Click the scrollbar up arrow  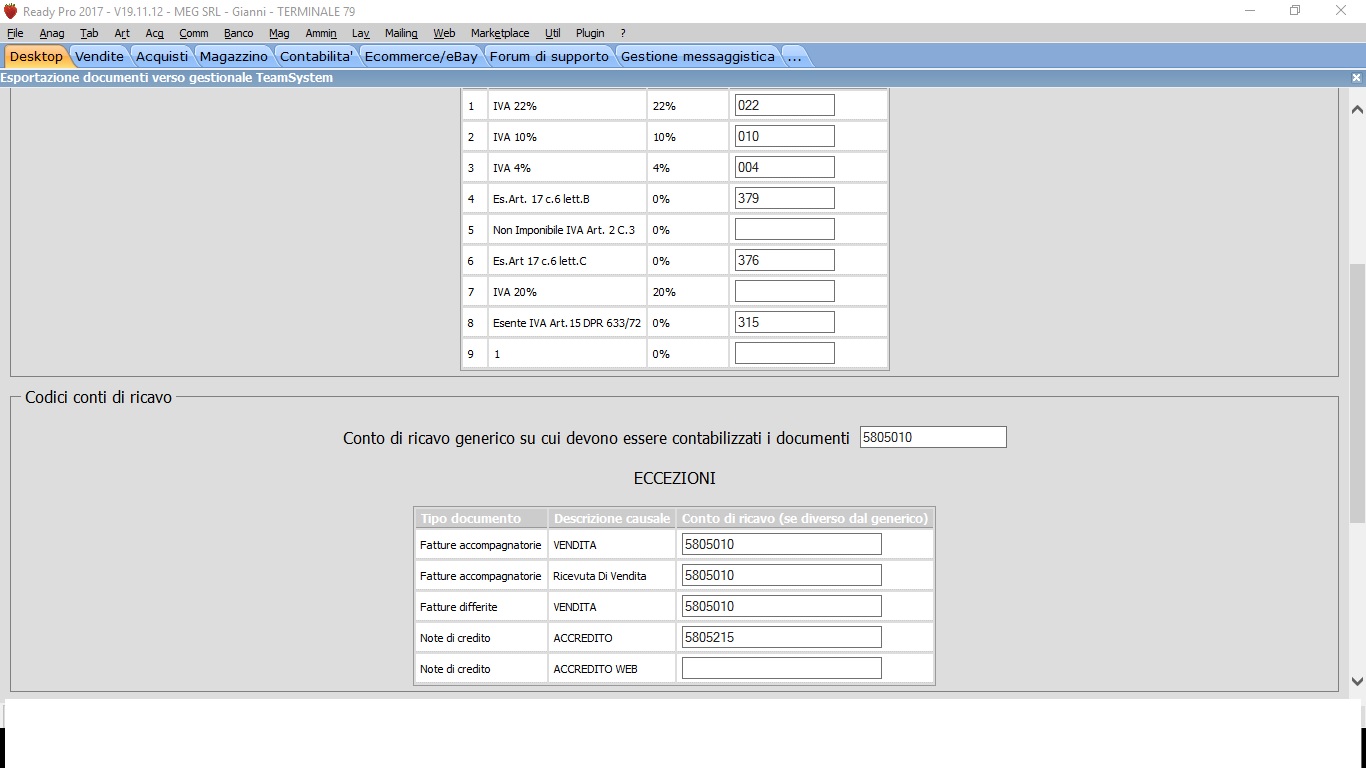1357,110
